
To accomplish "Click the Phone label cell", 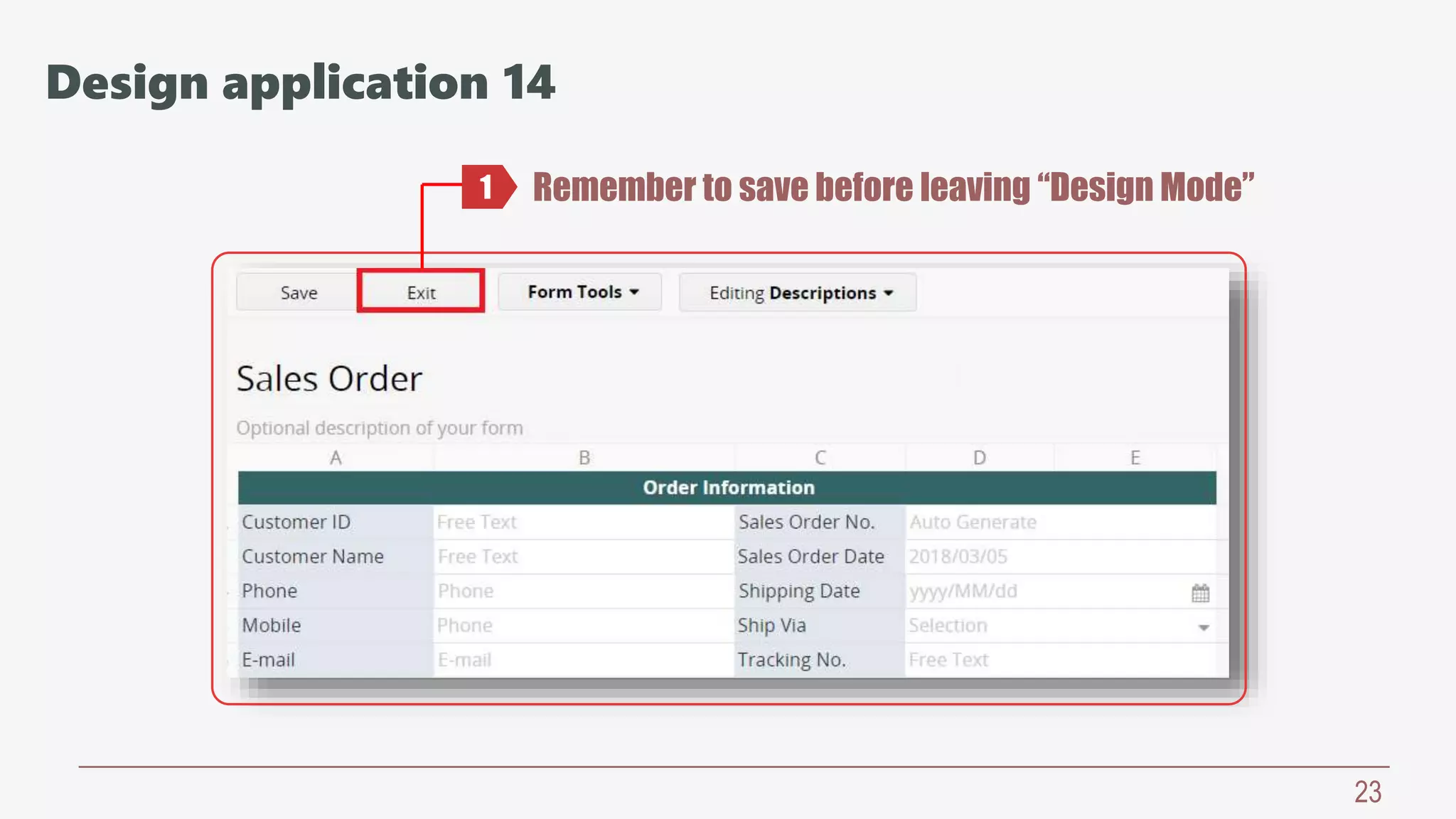I will pos(336,591).
